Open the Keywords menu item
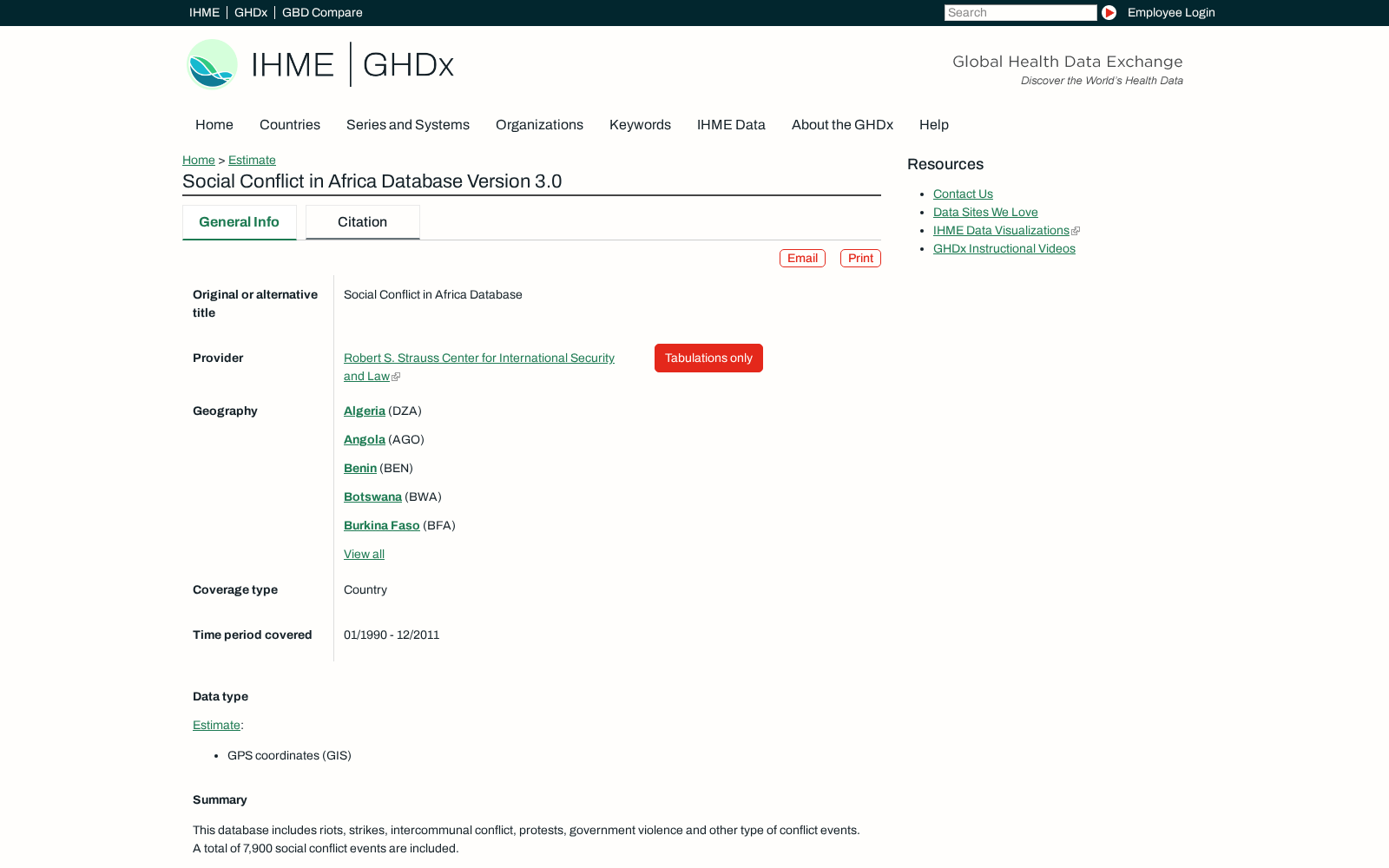Screen dimensions: 1389x868 [x=640, y=125]
